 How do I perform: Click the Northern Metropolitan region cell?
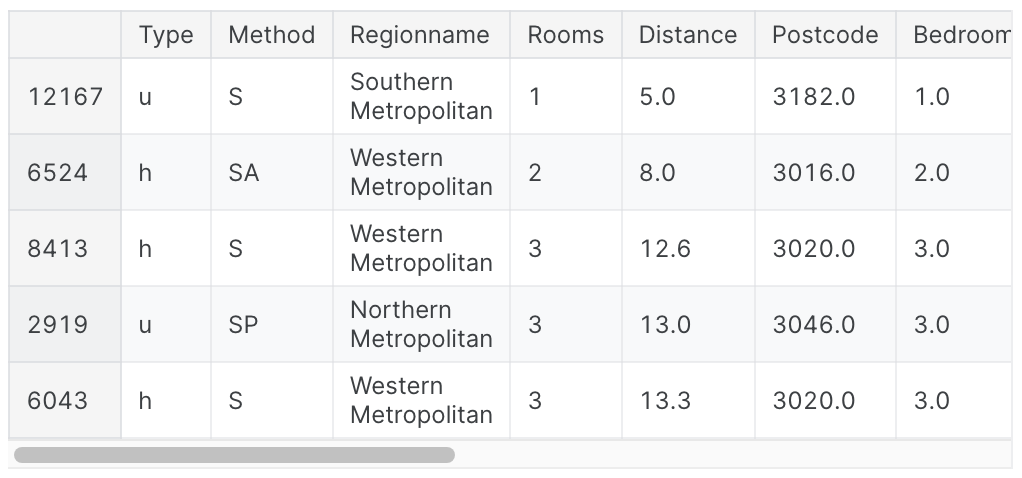click(421, 325)
